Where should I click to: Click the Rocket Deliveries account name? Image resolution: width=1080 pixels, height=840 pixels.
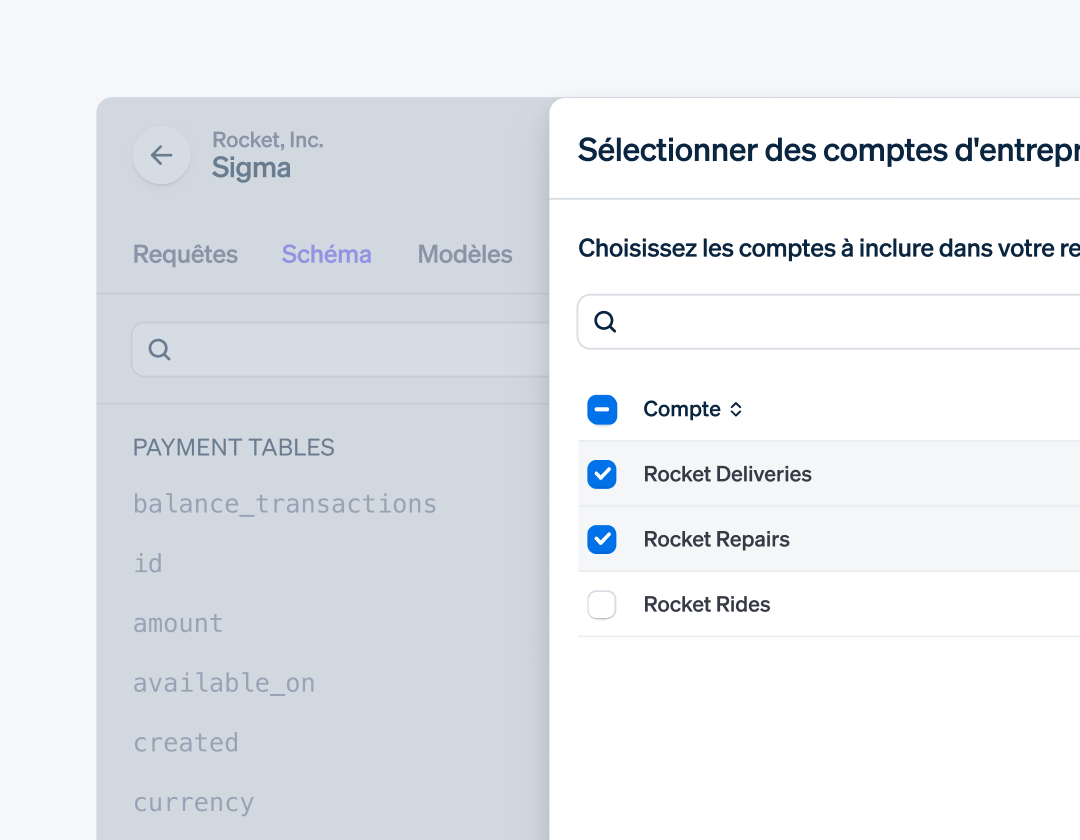click(x=727, y=474)
